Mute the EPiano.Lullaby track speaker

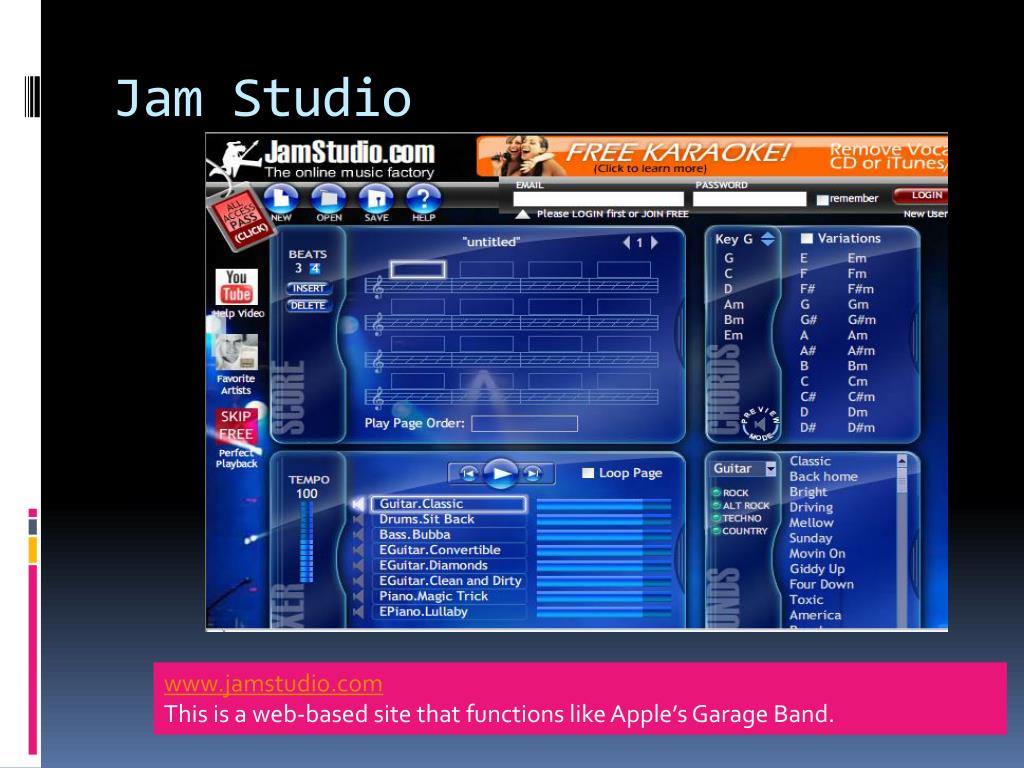(359, 612)
